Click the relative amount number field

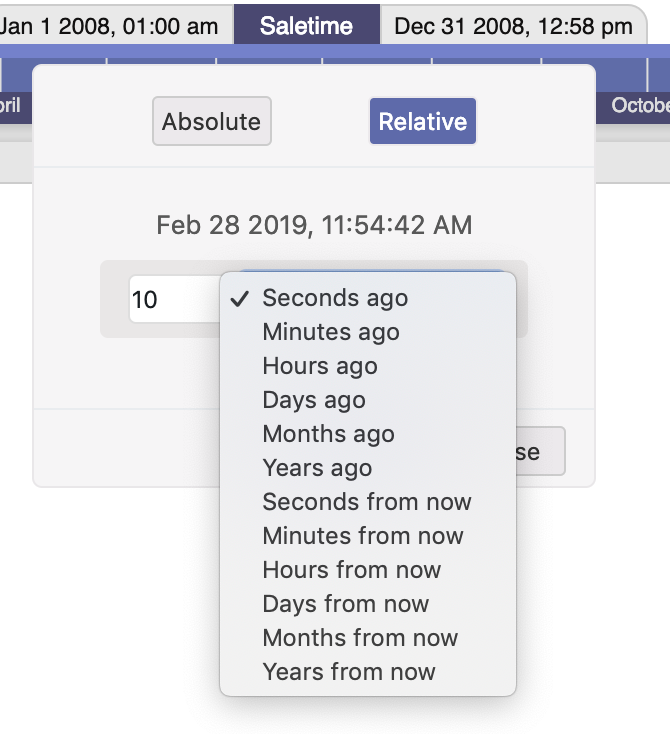[x=172, y=300]
